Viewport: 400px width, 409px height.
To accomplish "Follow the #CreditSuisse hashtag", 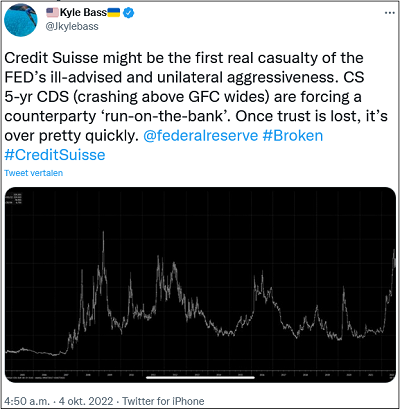I will coord(55,155).
